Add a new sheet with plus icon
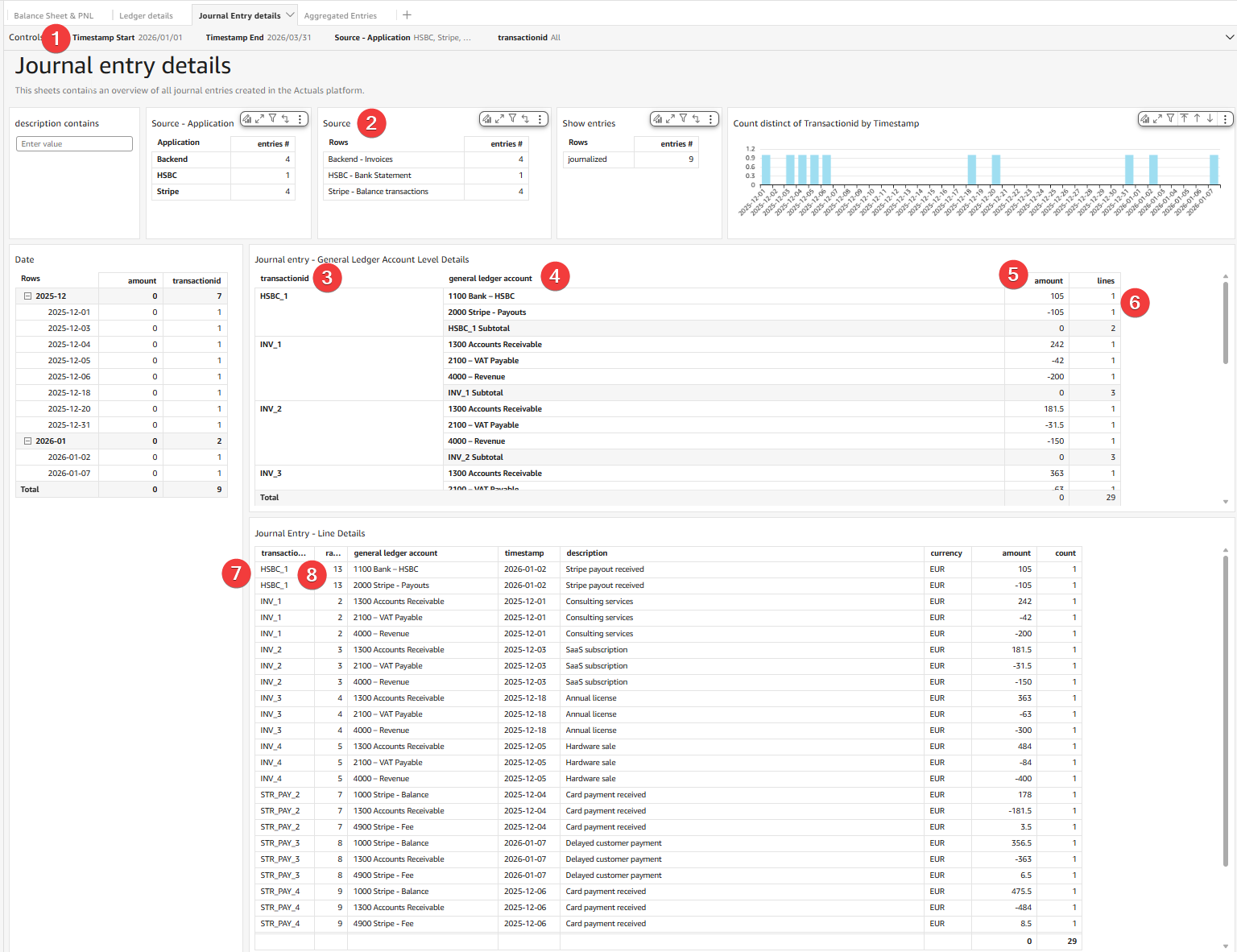Viewport: 1237px width, 952px height. point(407,14)
